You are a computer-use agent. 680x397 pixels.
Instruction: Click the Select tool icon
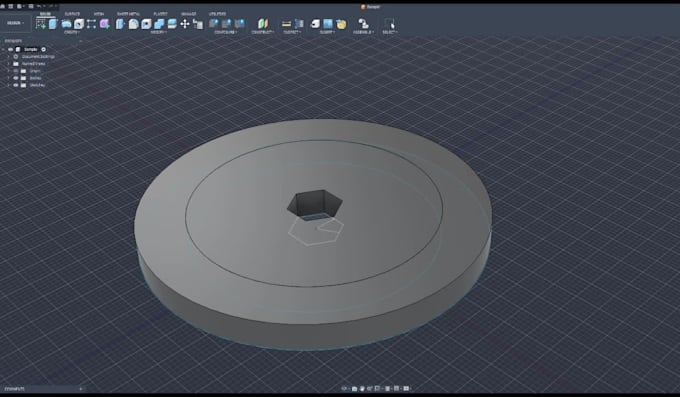(x=389, y=23)
